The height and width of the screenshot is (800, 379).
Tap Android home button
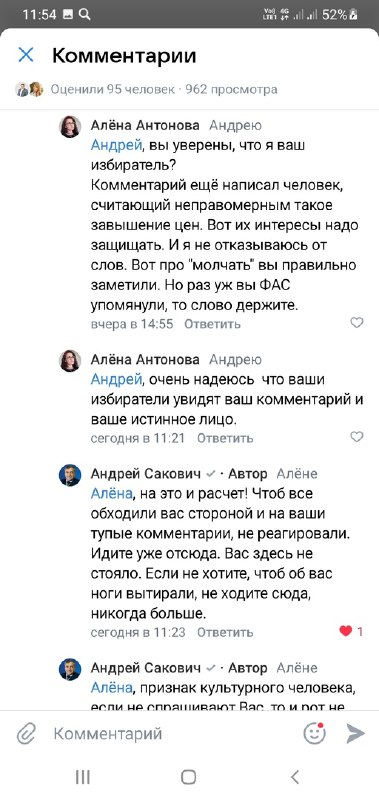(x=189, y=777)
